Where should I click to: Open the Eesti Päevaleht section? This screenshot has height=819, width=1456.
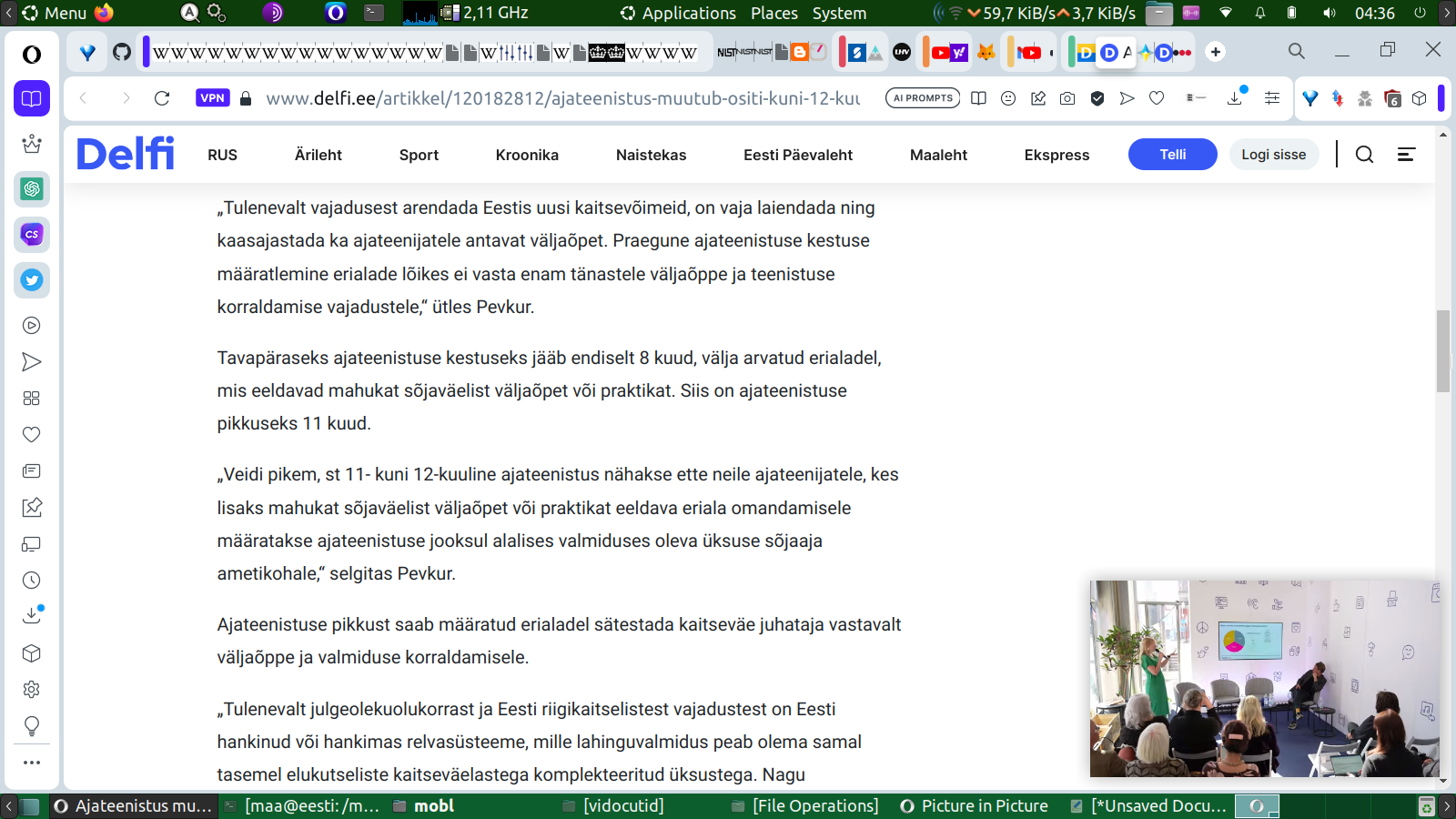(798, 155)
